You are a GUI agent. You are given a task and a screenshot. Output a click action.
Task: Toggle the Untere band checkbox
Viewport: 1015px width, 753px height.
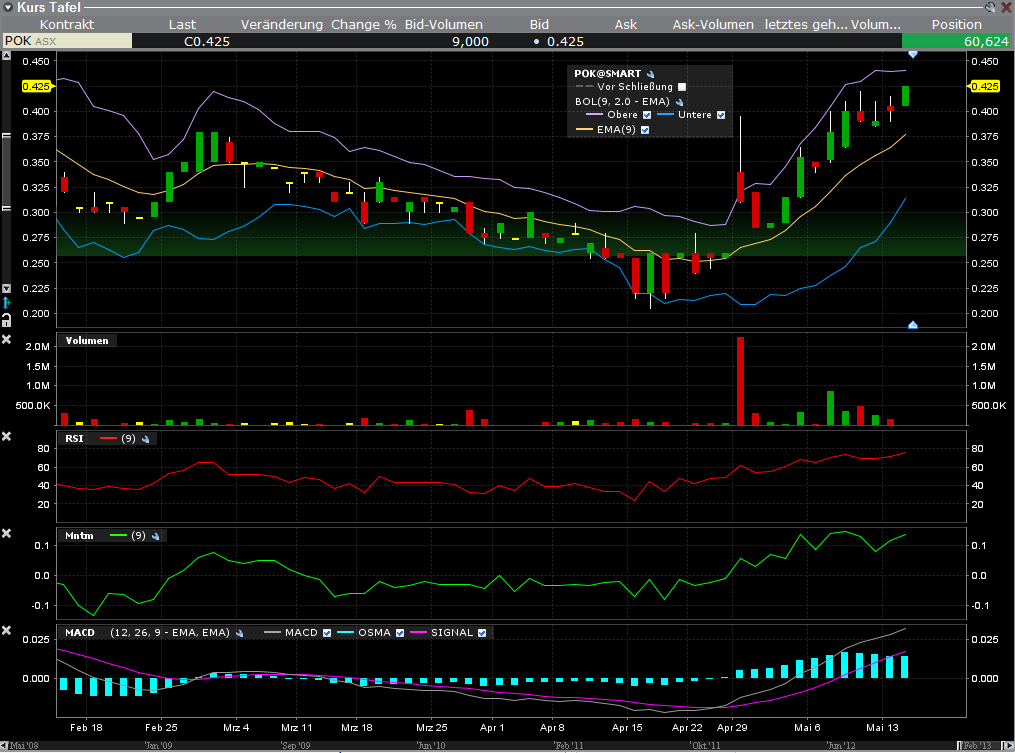point(721,115)
